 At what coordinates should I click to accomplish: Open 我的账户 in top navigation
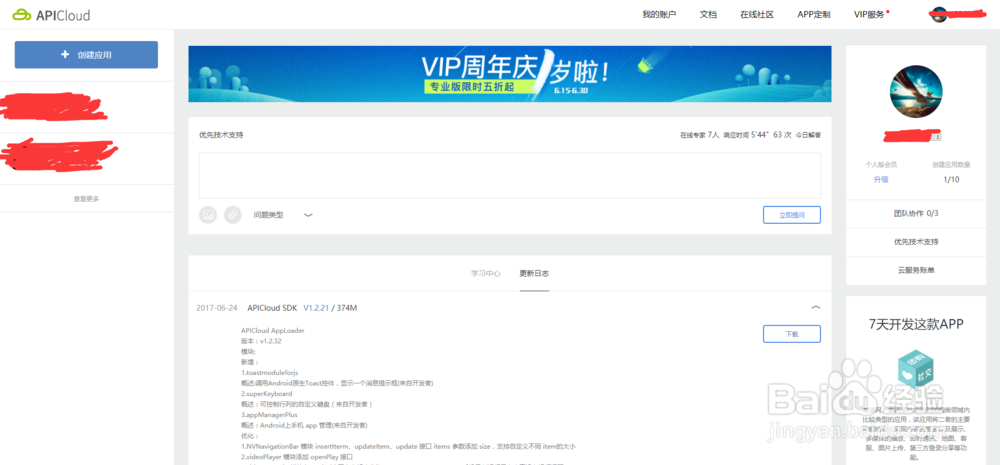click(659, 15)
